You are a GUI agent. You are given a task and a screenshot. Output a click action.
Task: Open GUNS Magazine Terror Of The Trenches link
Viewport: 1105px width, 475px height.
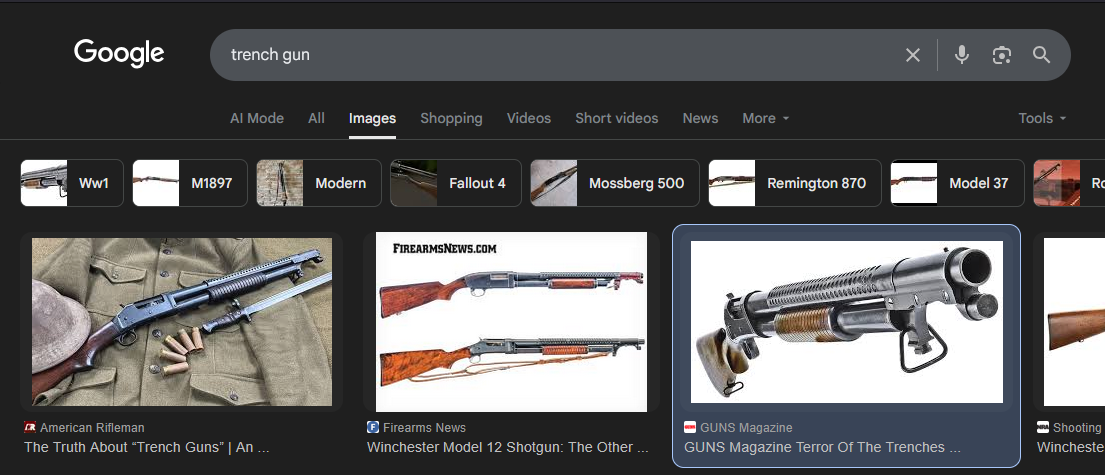(822, 447)
